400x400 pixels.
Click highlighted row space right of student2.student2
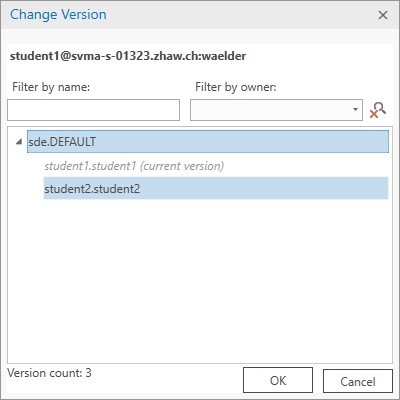tap(263, 188)
